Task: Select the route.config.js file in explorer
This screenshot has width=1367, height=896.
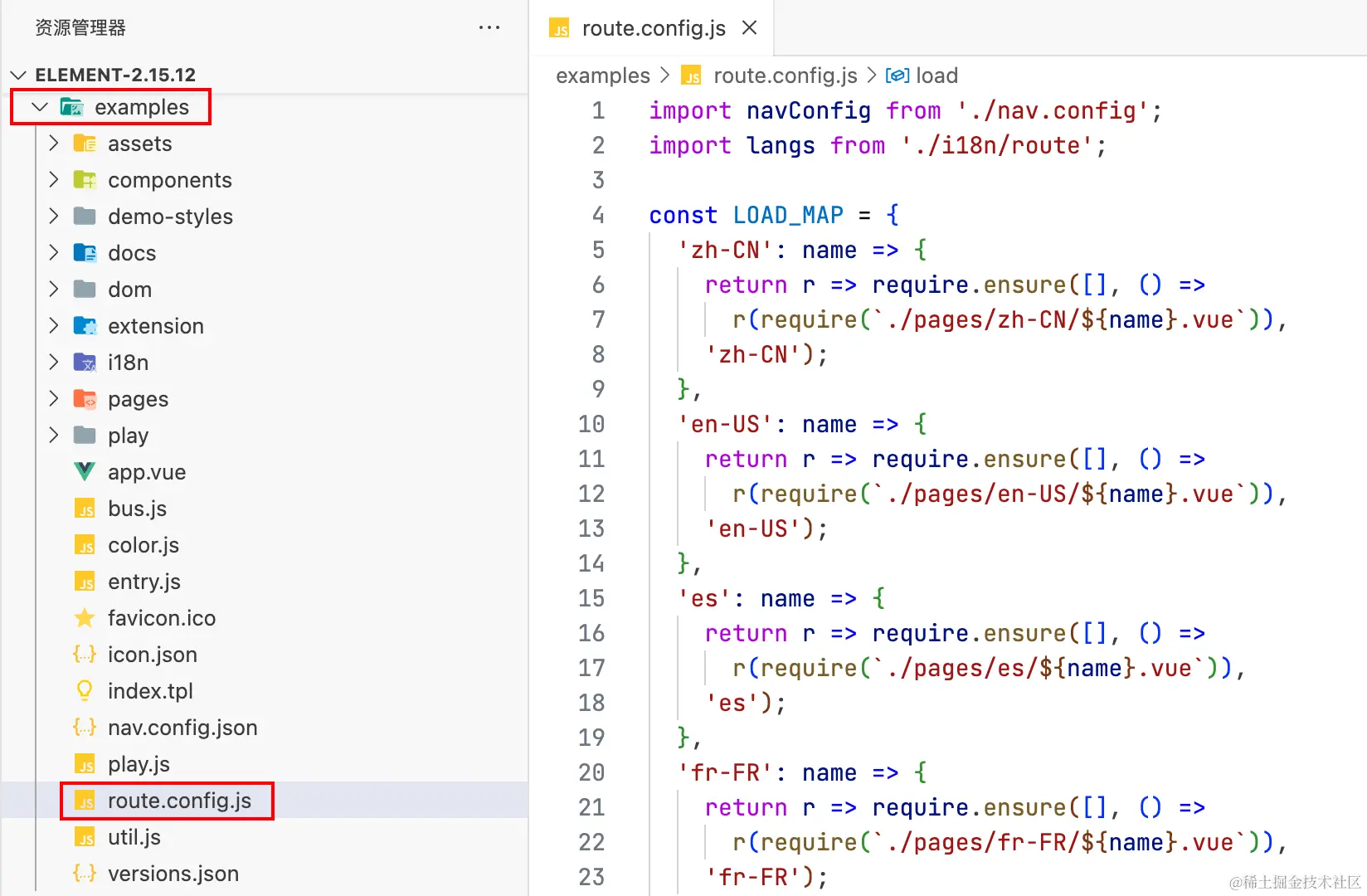Action: 179,801
